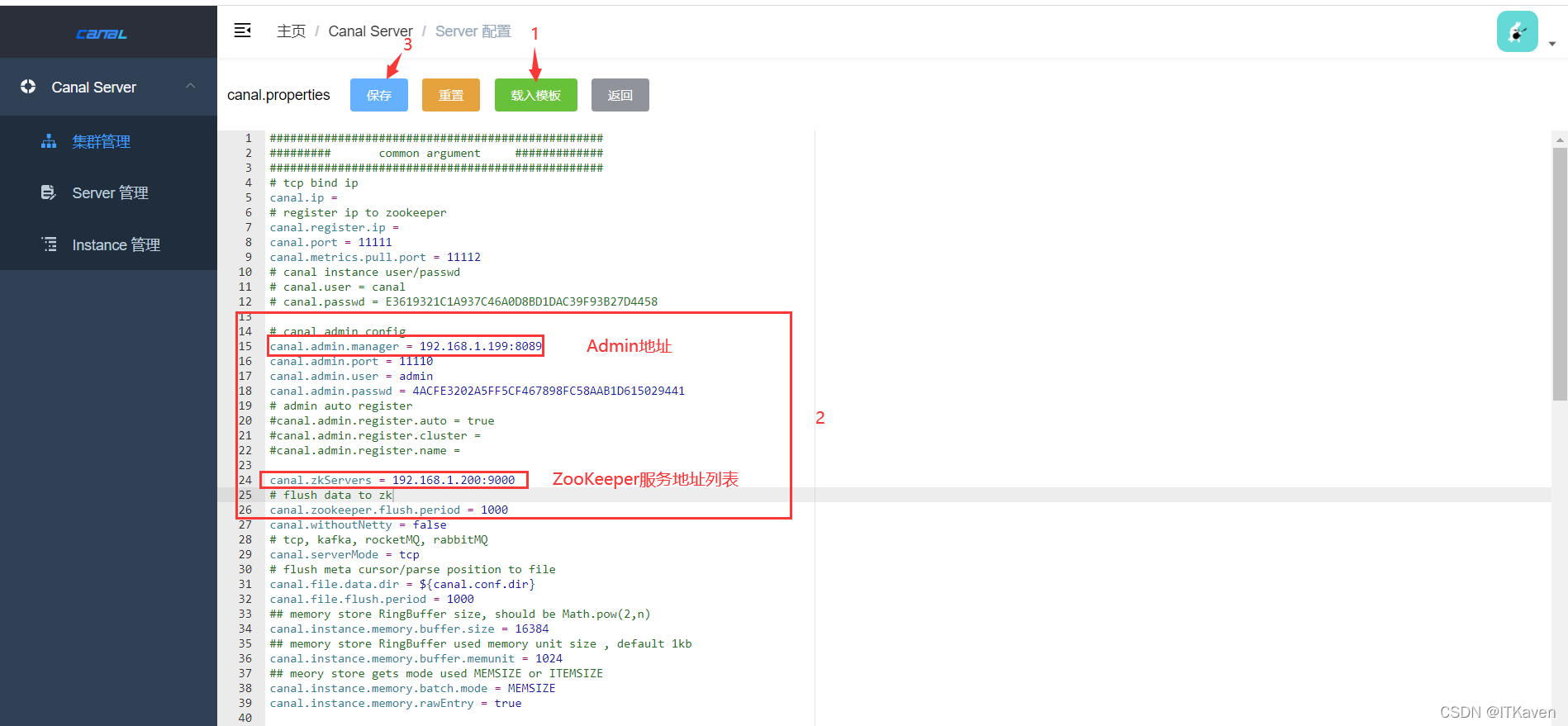Click the scrollbar up arrow
Screen dimensions: 1568x726
click(x=1560, y=140)
